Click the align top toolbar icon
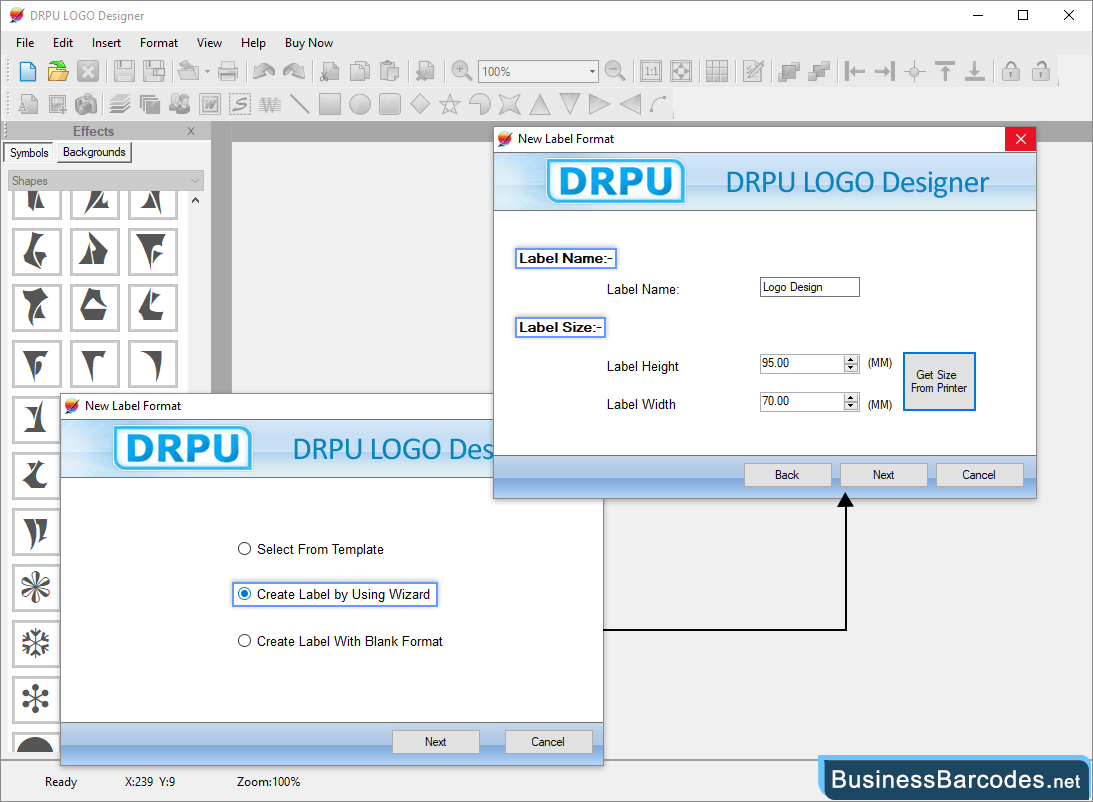The height and width of the screenshot is (802, 1093). click(945, 71)
